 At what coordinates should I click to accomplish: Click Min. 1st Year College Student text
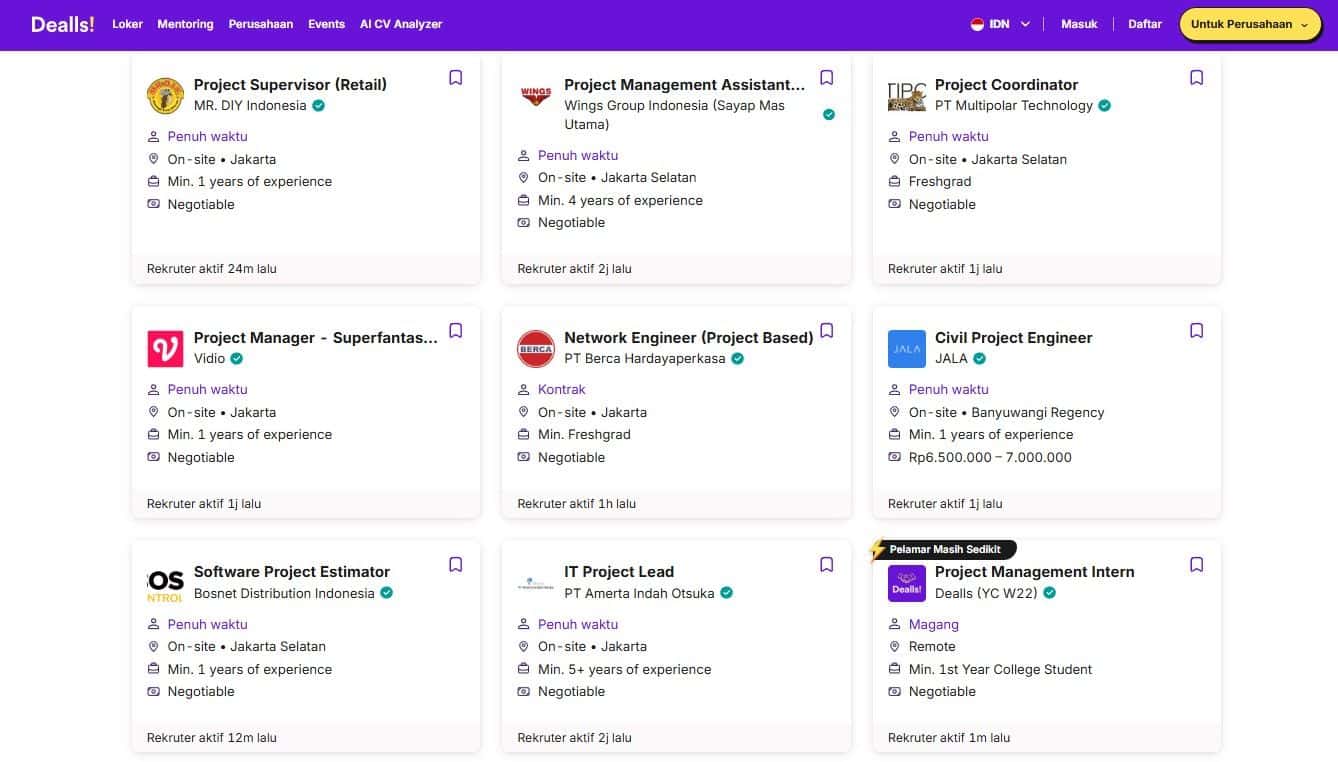[x=1000, y=669]
